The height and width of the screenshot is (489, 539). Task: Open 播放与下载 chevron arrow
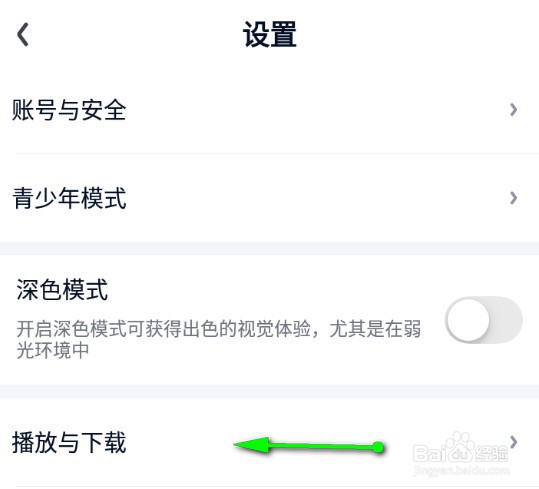click(513, 442)
